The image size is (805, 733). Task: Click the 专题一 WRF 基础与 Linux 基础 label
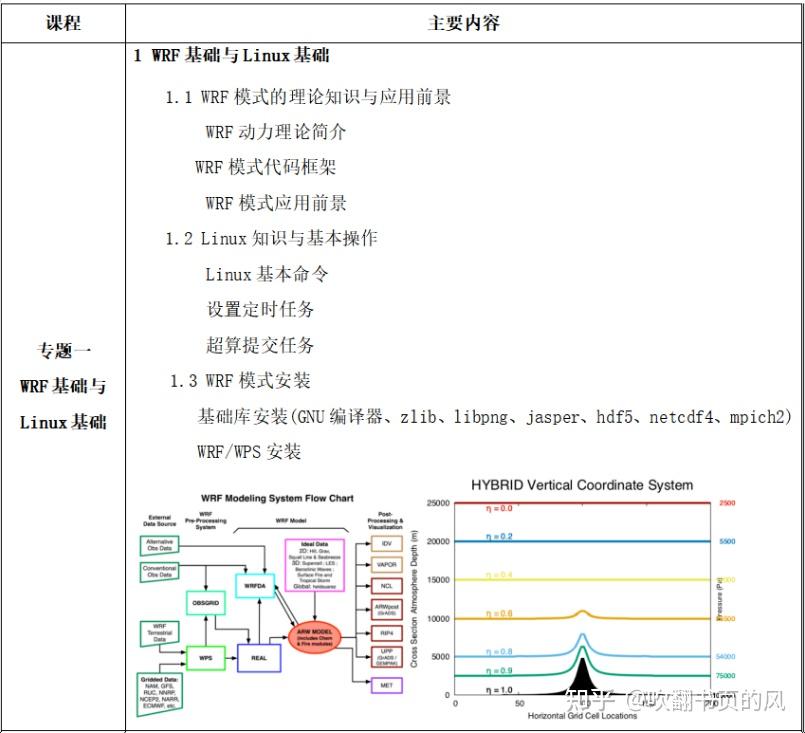pyautogui.click(x=62, y=386)
